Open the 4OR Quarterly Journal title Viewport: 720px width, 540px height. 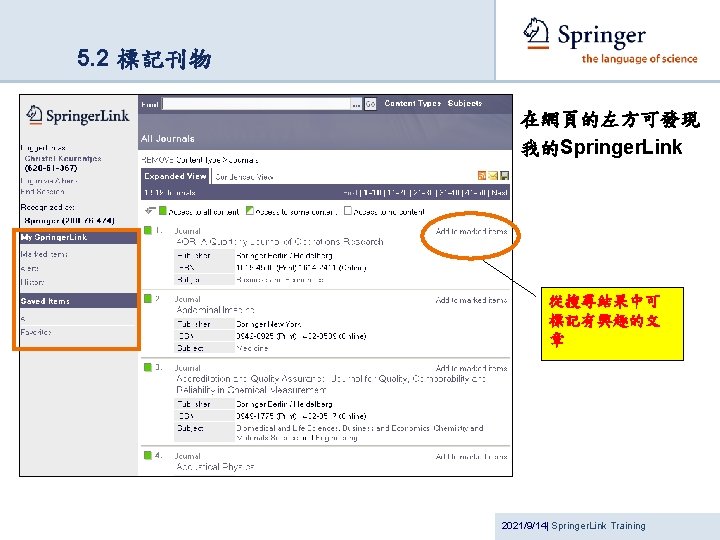pos(280,242)
